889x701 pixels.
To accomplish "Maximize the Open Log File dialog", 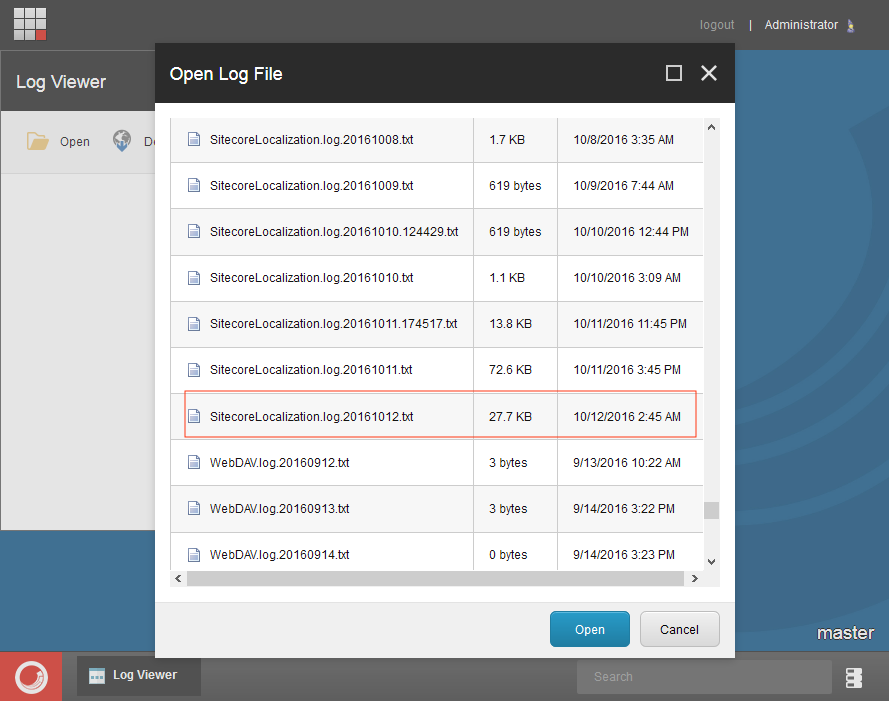I will pyautogui.click(x=674, y=73).
